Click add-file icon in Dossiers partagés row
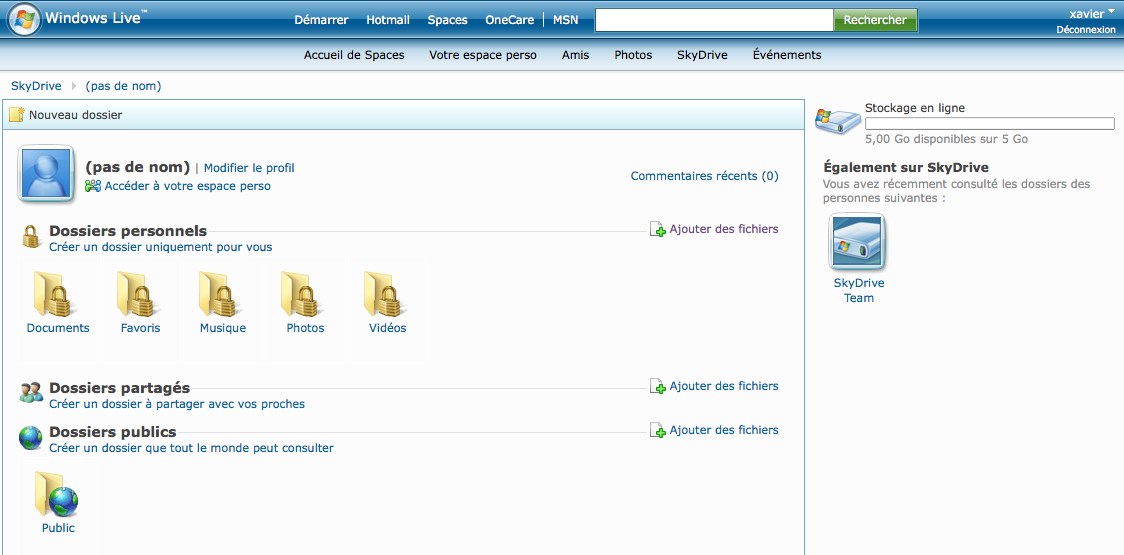 coord(657,386)
